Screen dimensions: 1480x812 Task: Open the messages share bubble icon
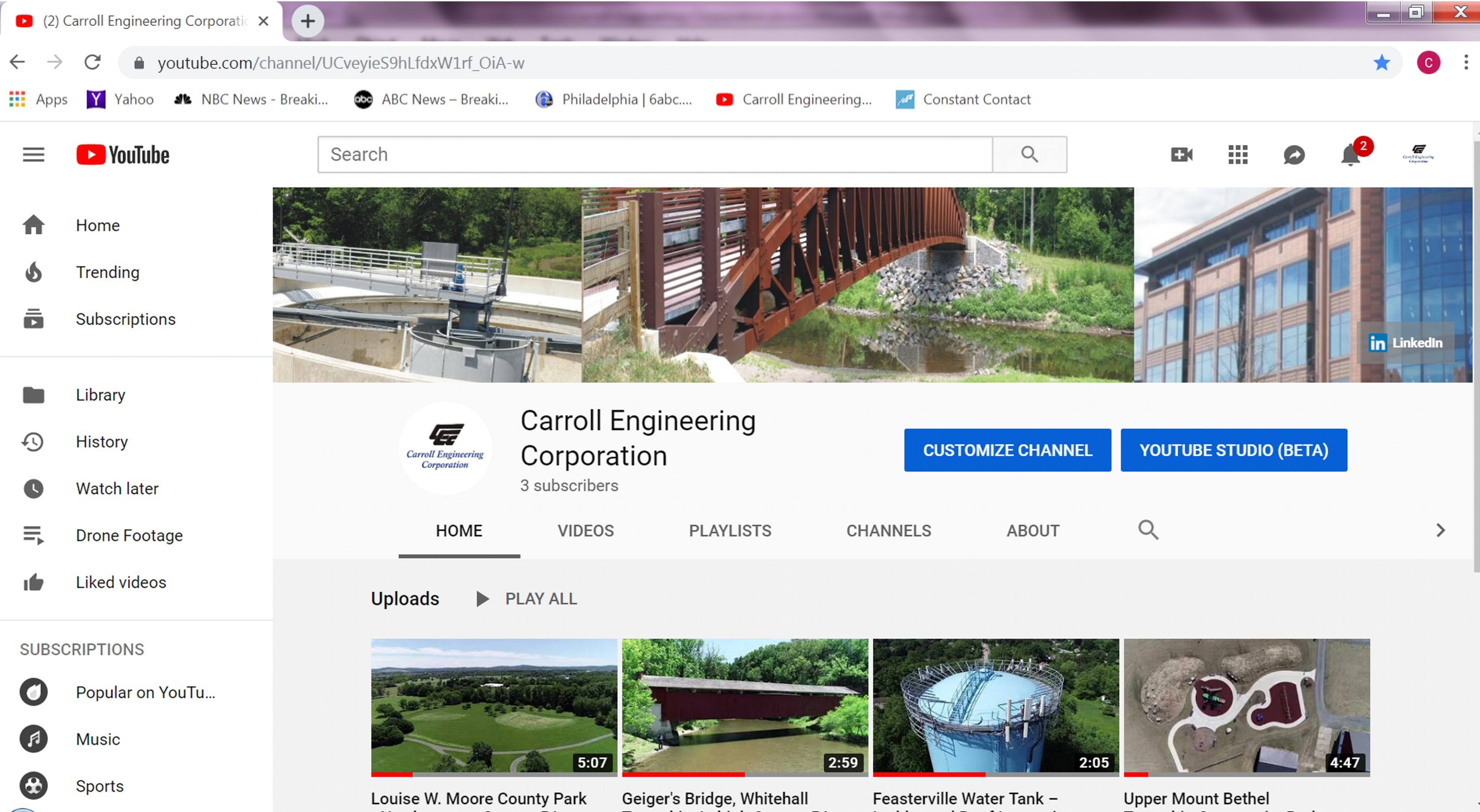click(1294, 155)
